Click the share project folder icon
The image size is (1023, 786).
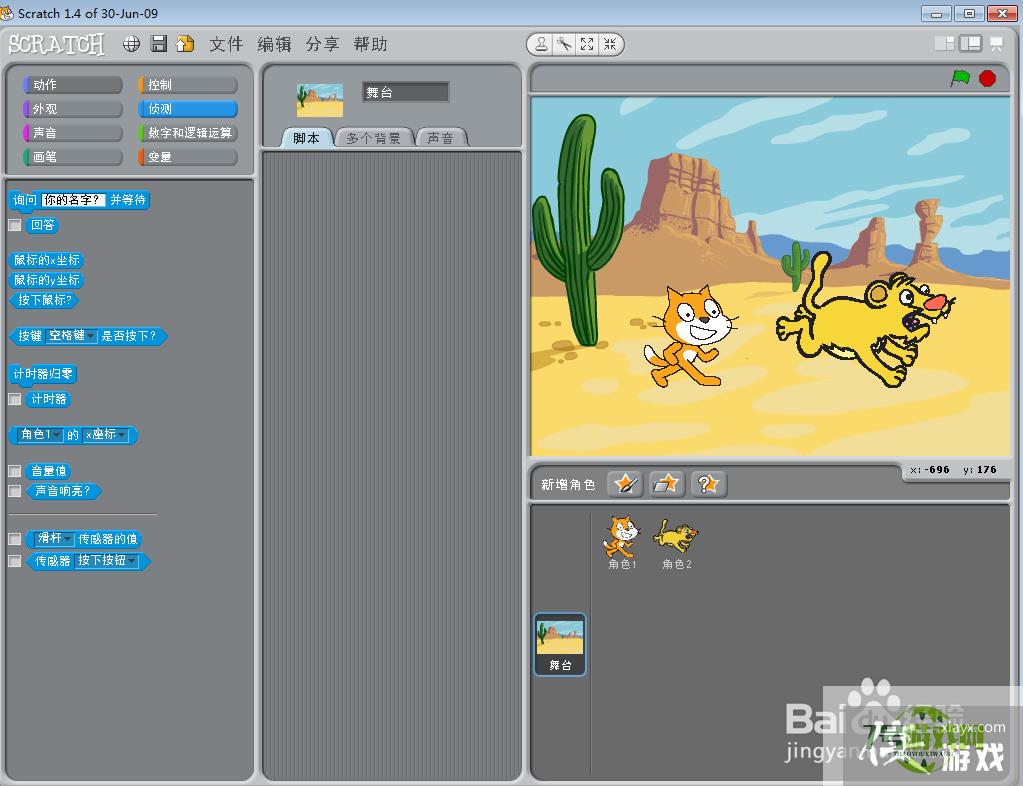(x=185, y=44)
